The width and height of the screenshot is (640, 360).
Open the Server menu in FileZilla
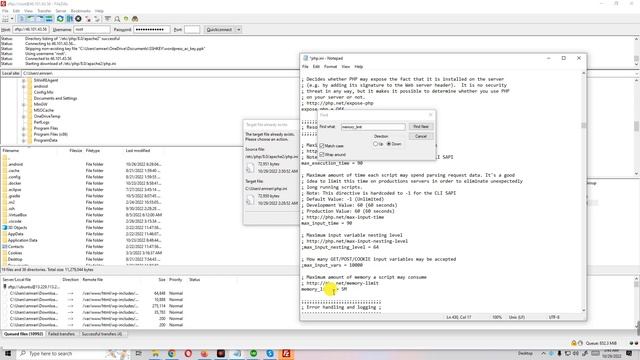click(x=61, y=11)
